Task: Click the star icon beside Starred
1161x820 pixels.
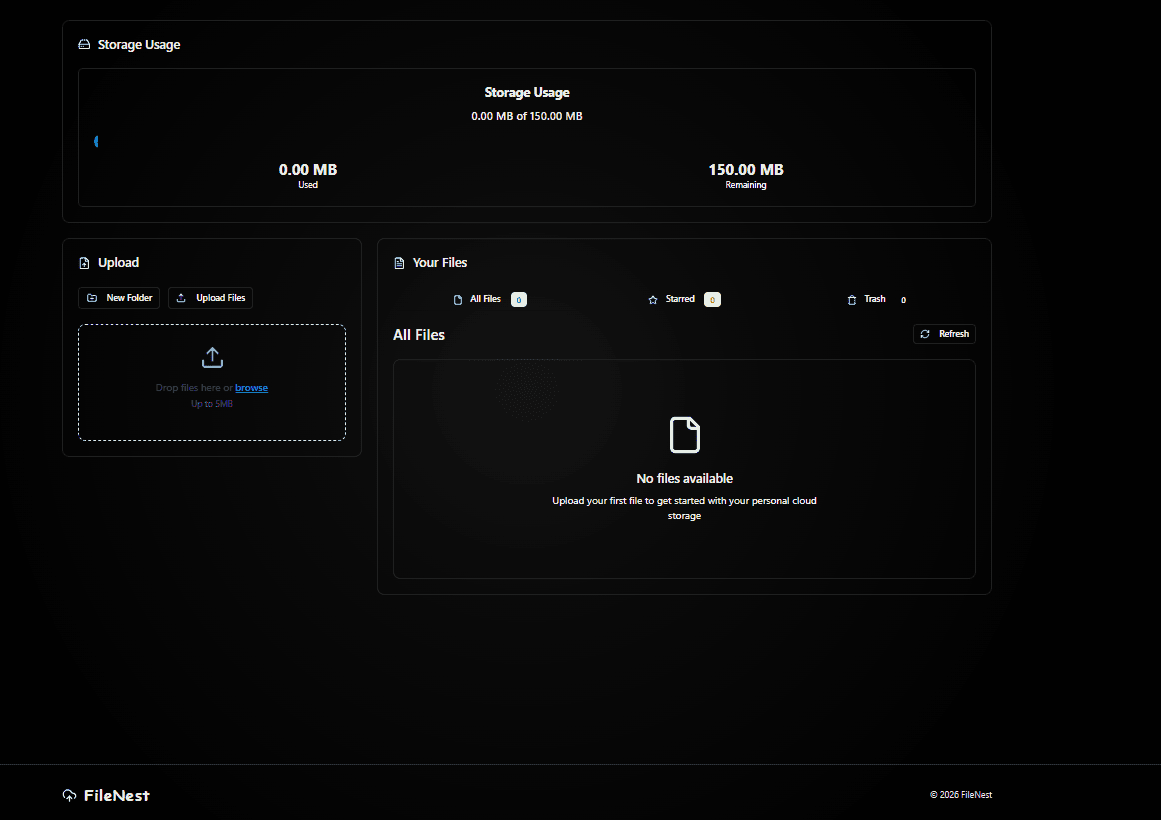Action: 651,298
